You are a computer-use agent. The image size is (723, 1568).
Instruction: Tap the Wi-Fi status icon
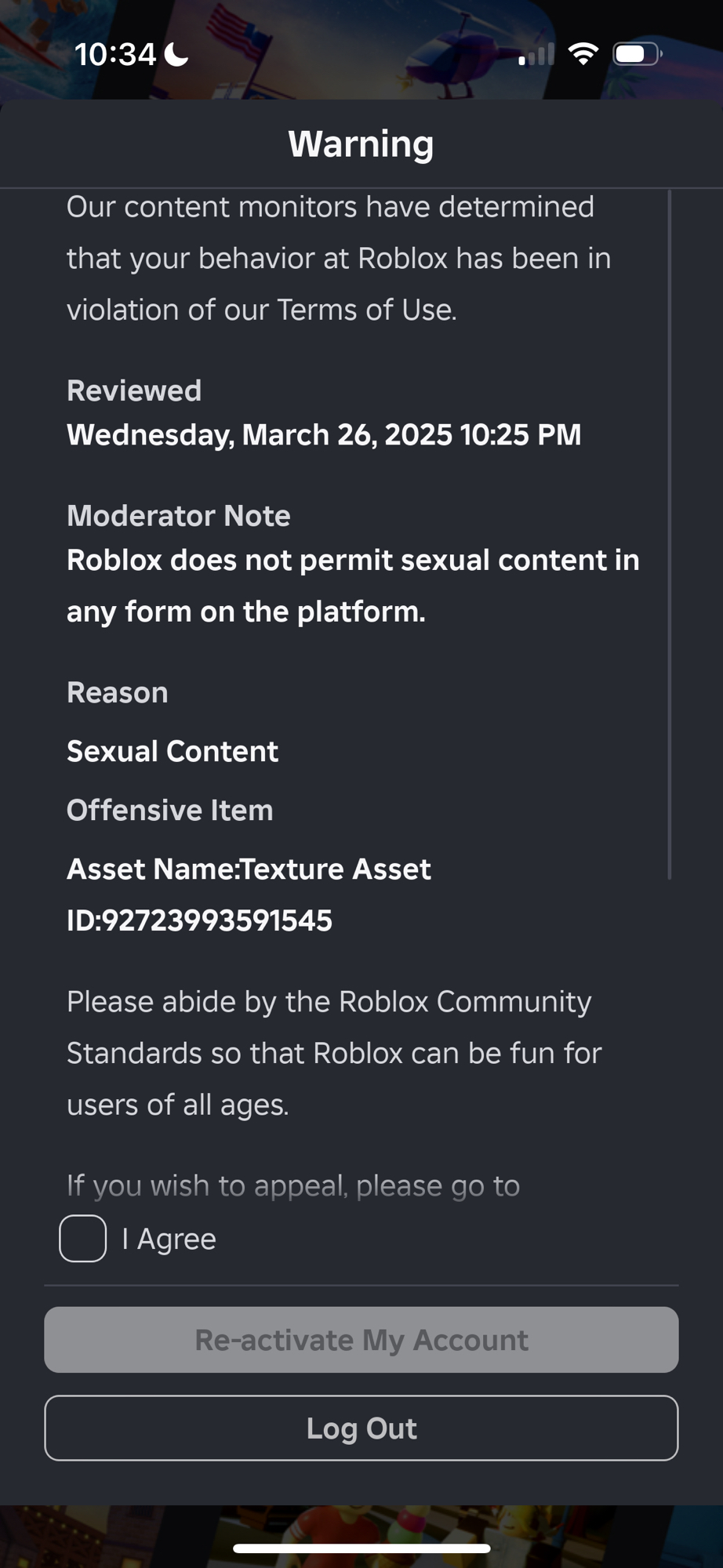point(583,54)
